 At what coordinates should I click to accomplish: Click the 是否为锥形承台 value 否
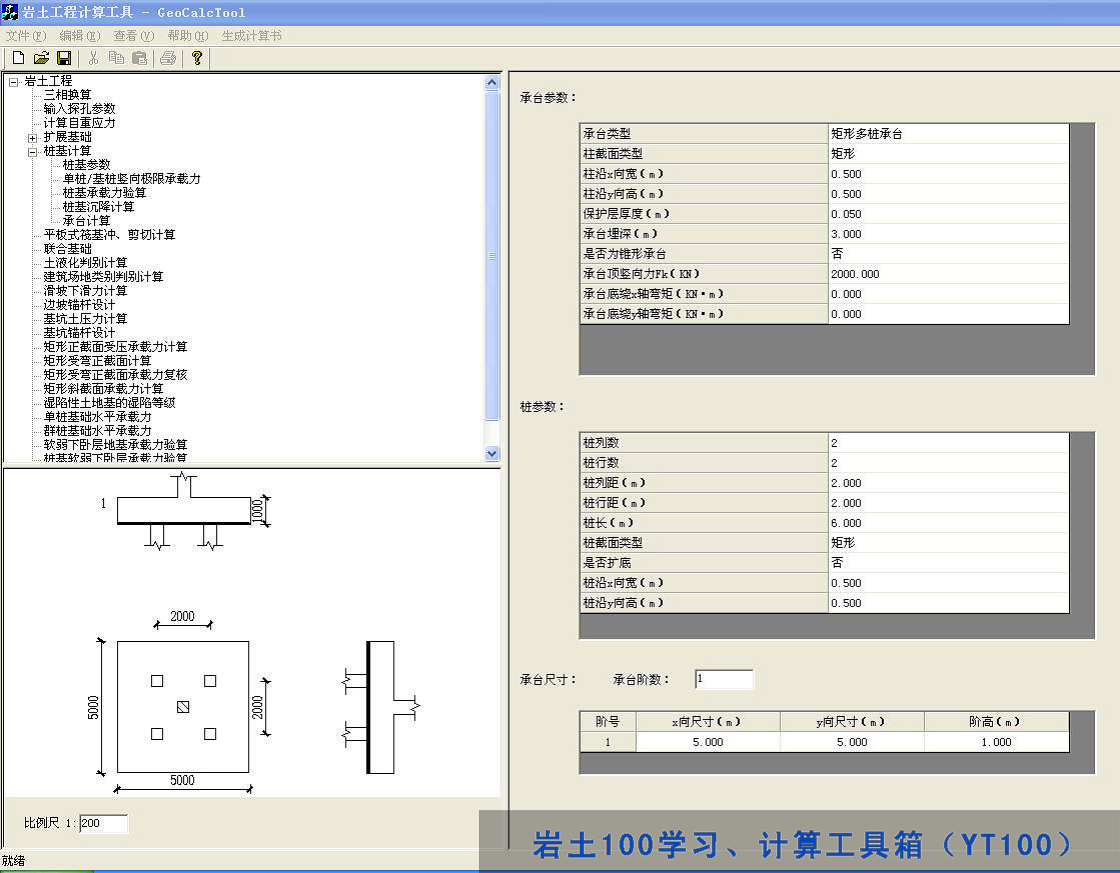click(x=949, y=254)
